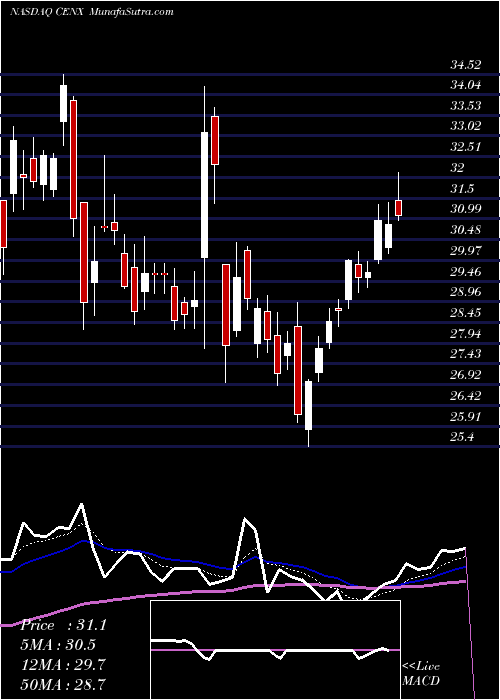Image resolution: width=500 pixels, height=700 pixels.
Task: Click the 50MA : 28.7 readout
Action: (63, 684)
